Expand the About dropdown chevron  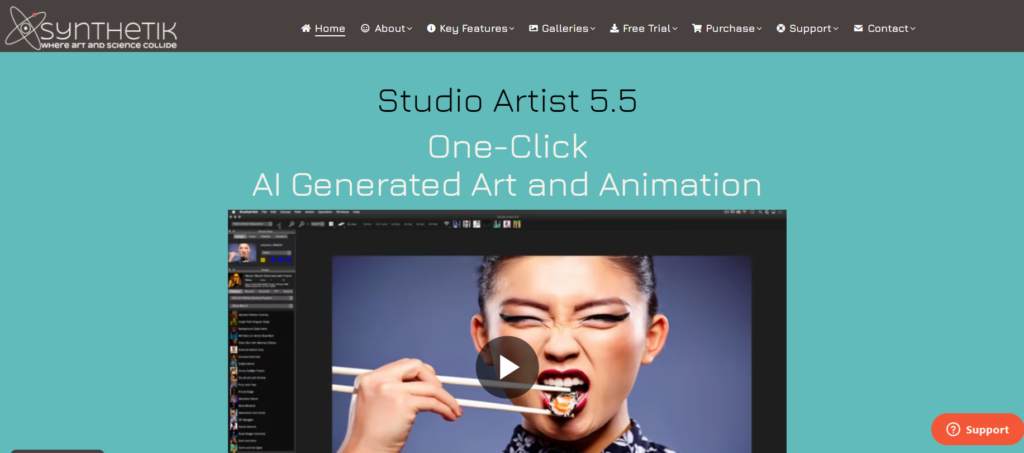pyautogui.click(x=409, y=29)
